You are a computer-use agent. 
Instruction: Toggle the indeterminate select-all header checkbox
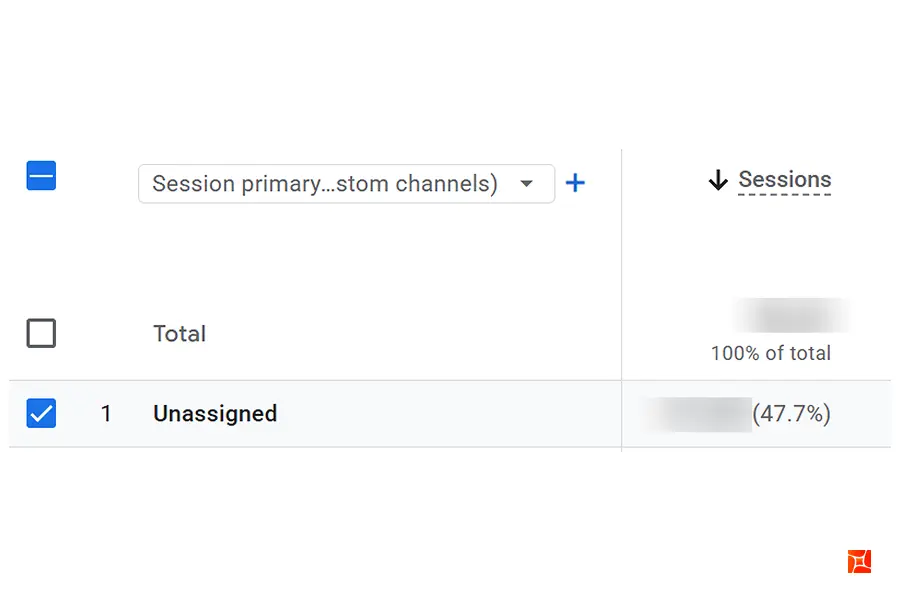tap(41, 176)
